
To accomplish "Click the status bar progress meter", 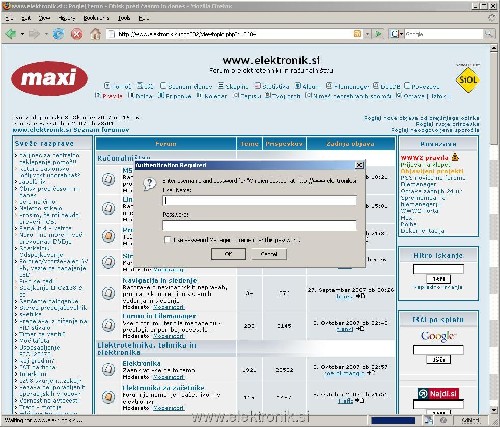I will click(x=393, y=421).
